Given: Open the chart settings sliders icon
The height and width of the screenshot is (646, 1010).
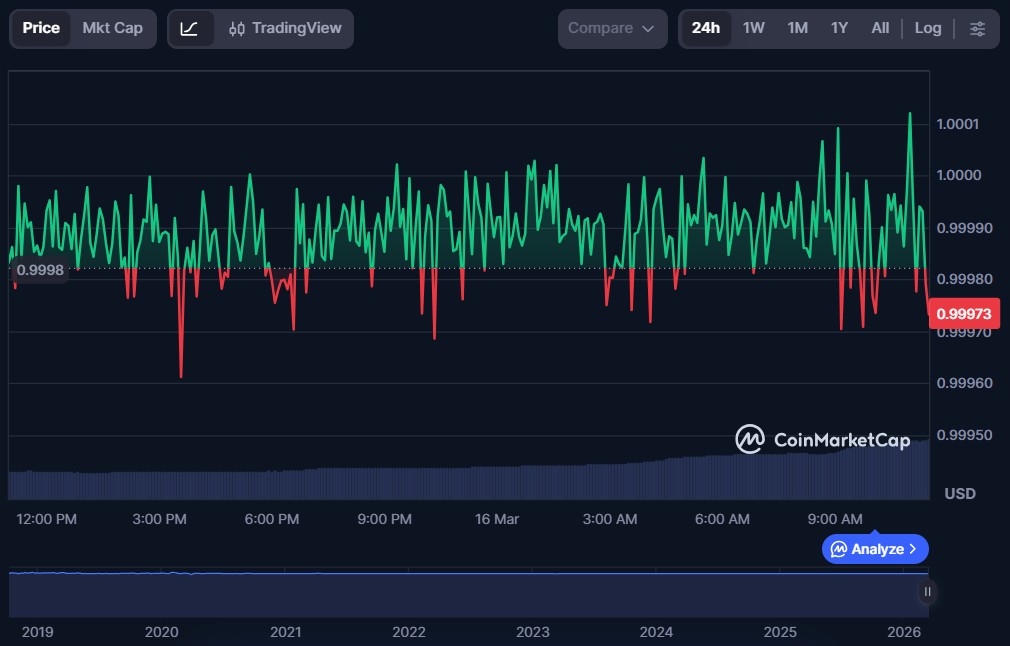Looking at the screenshot, I should tap(977, 29).
